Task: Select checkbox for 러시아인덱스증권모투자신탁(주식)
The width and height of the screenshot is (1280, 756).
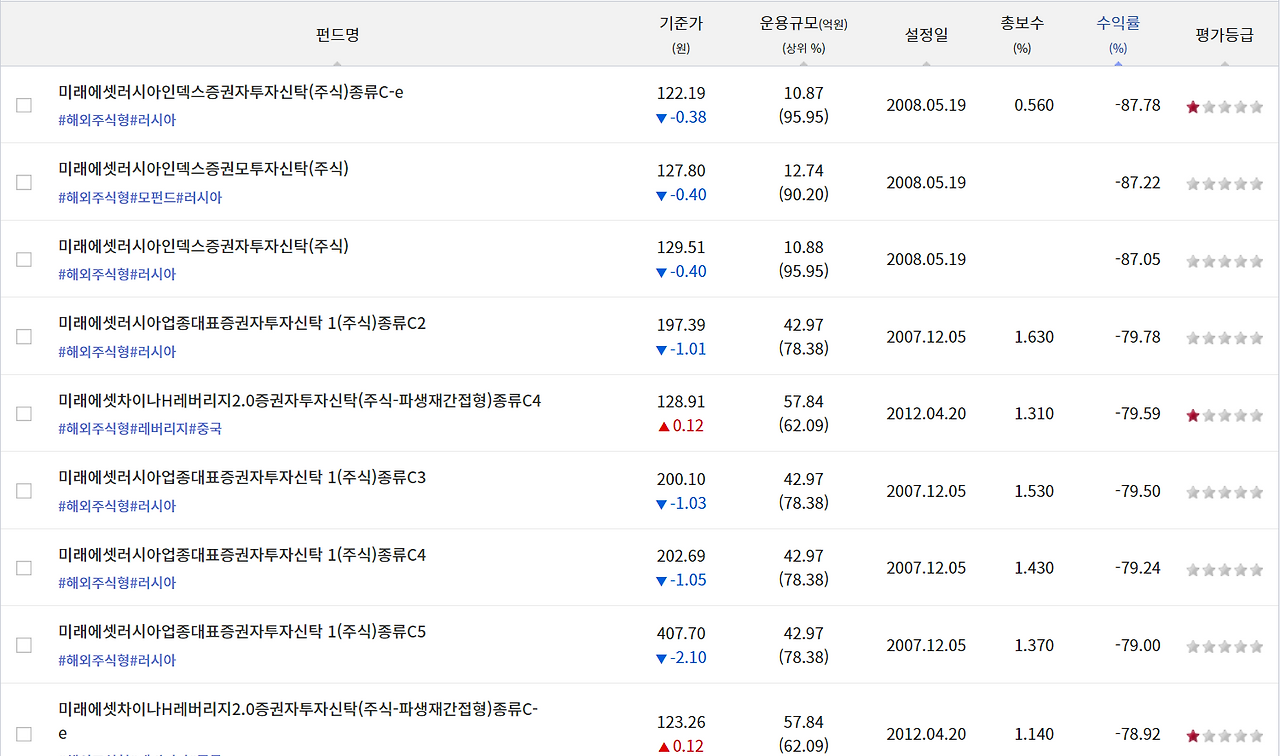Action: tap(24, 182)
